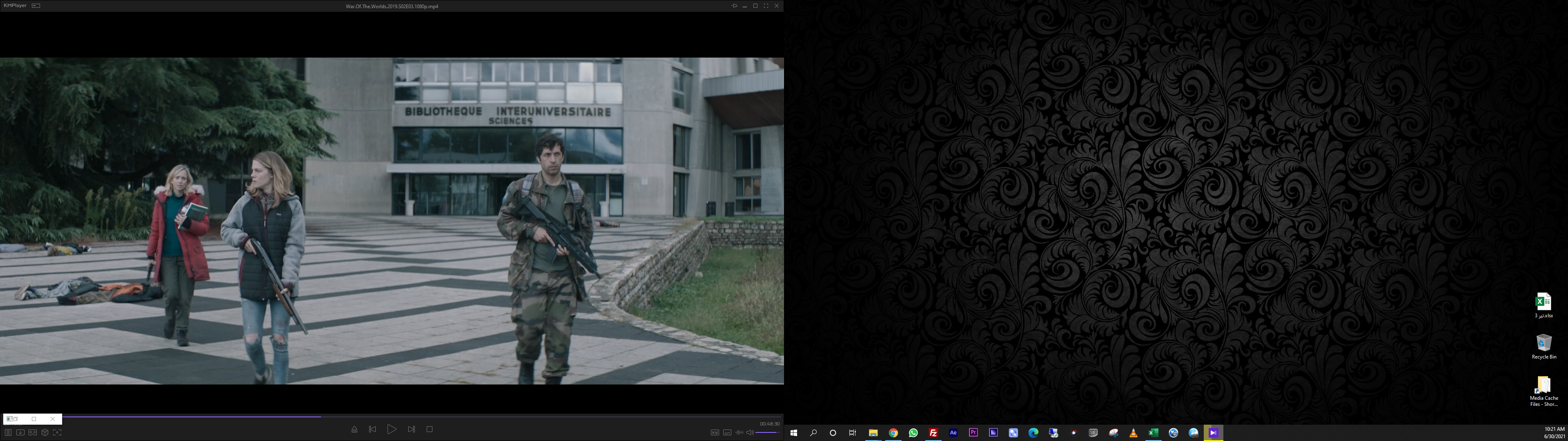
Task: Skip to the previous track
Action: pos(372,430)
